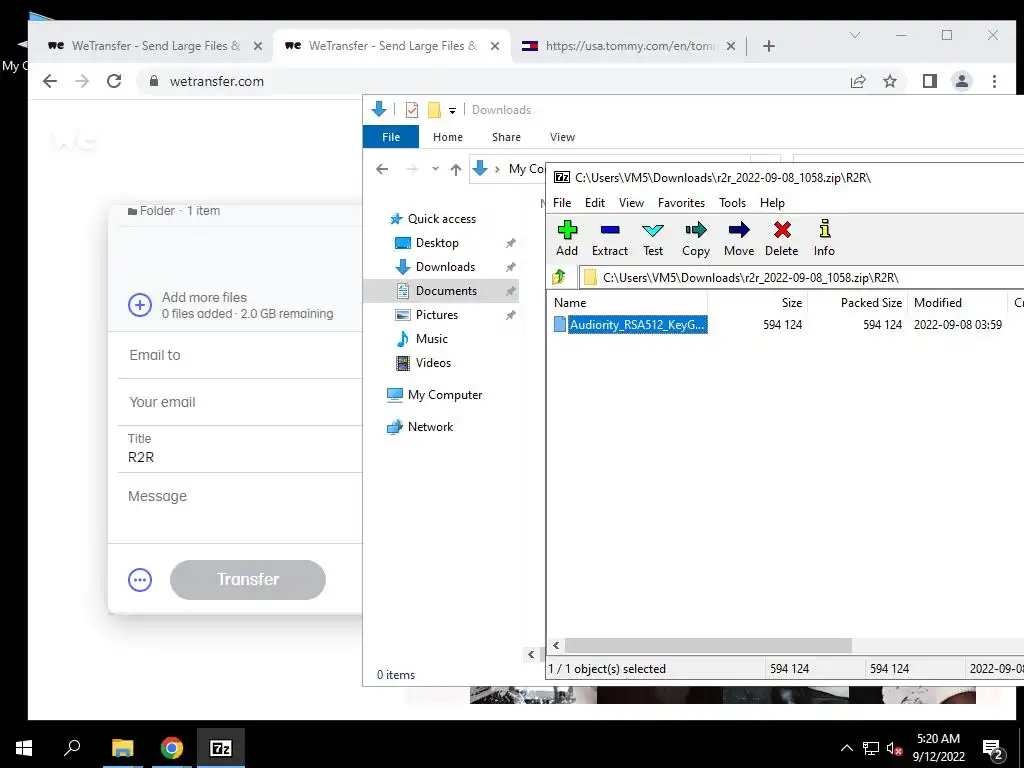The height and width of the screenshot is (768, 1024).
Task: Click the Explorer back navigation arrow
Action: pos(382,169)
